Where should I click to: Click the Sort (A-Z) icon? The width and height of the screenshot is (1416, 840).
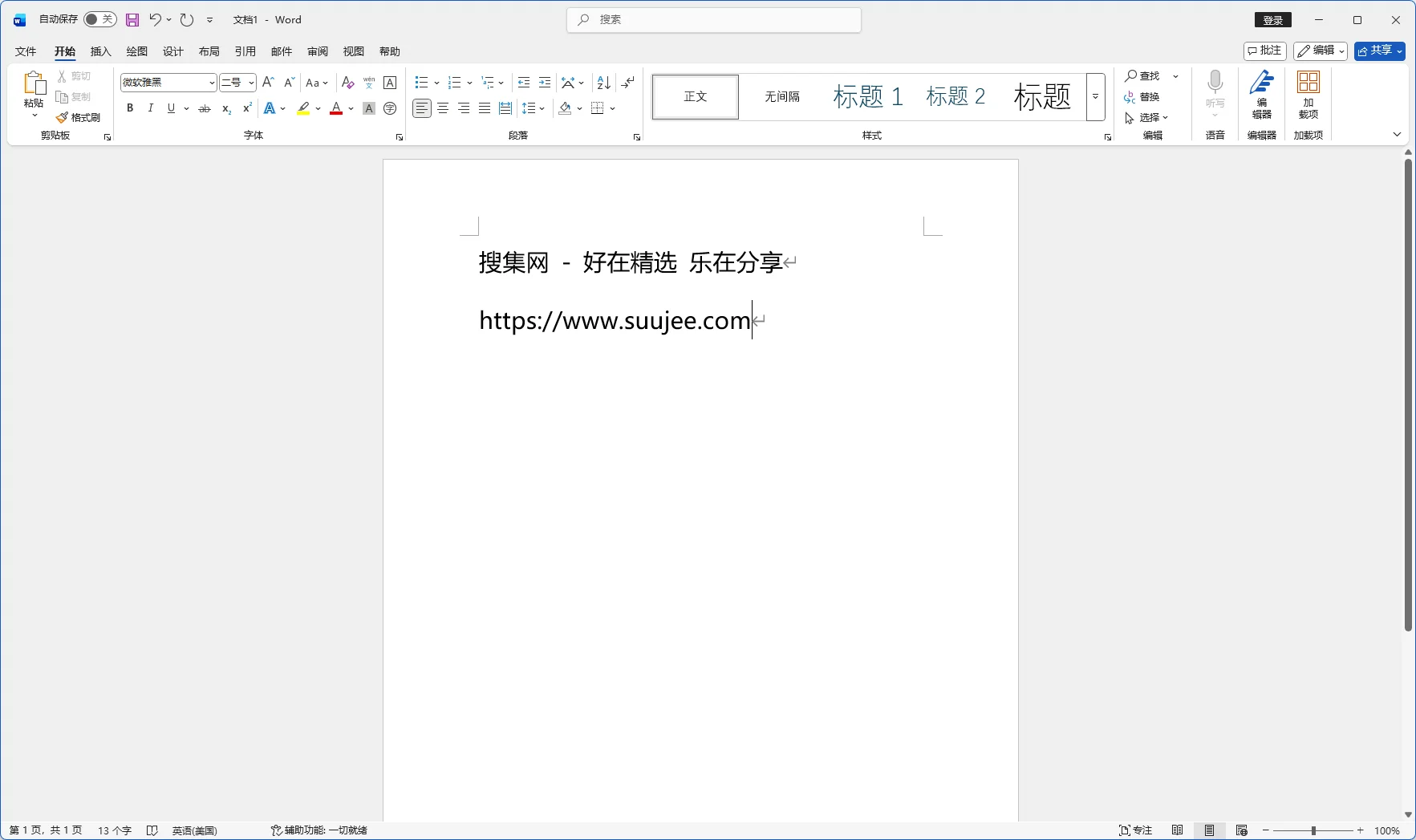coord(604,83)
